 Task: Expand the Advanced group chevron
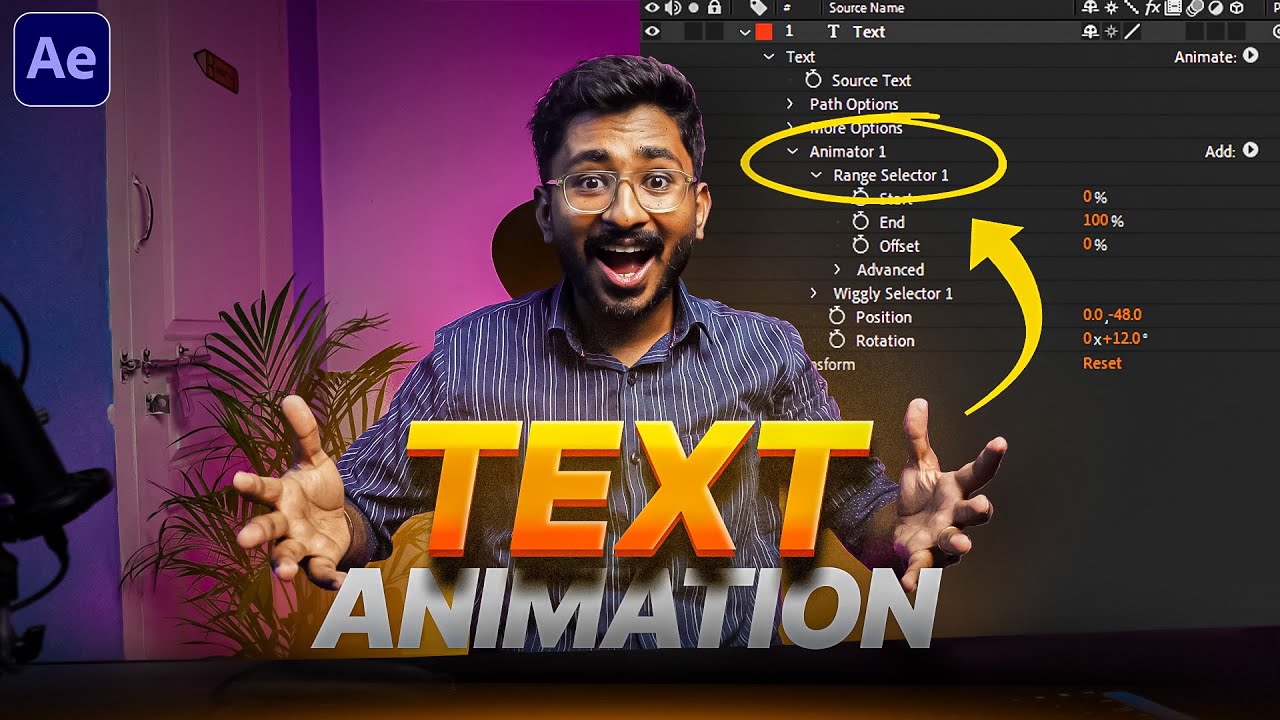point(838,270)
